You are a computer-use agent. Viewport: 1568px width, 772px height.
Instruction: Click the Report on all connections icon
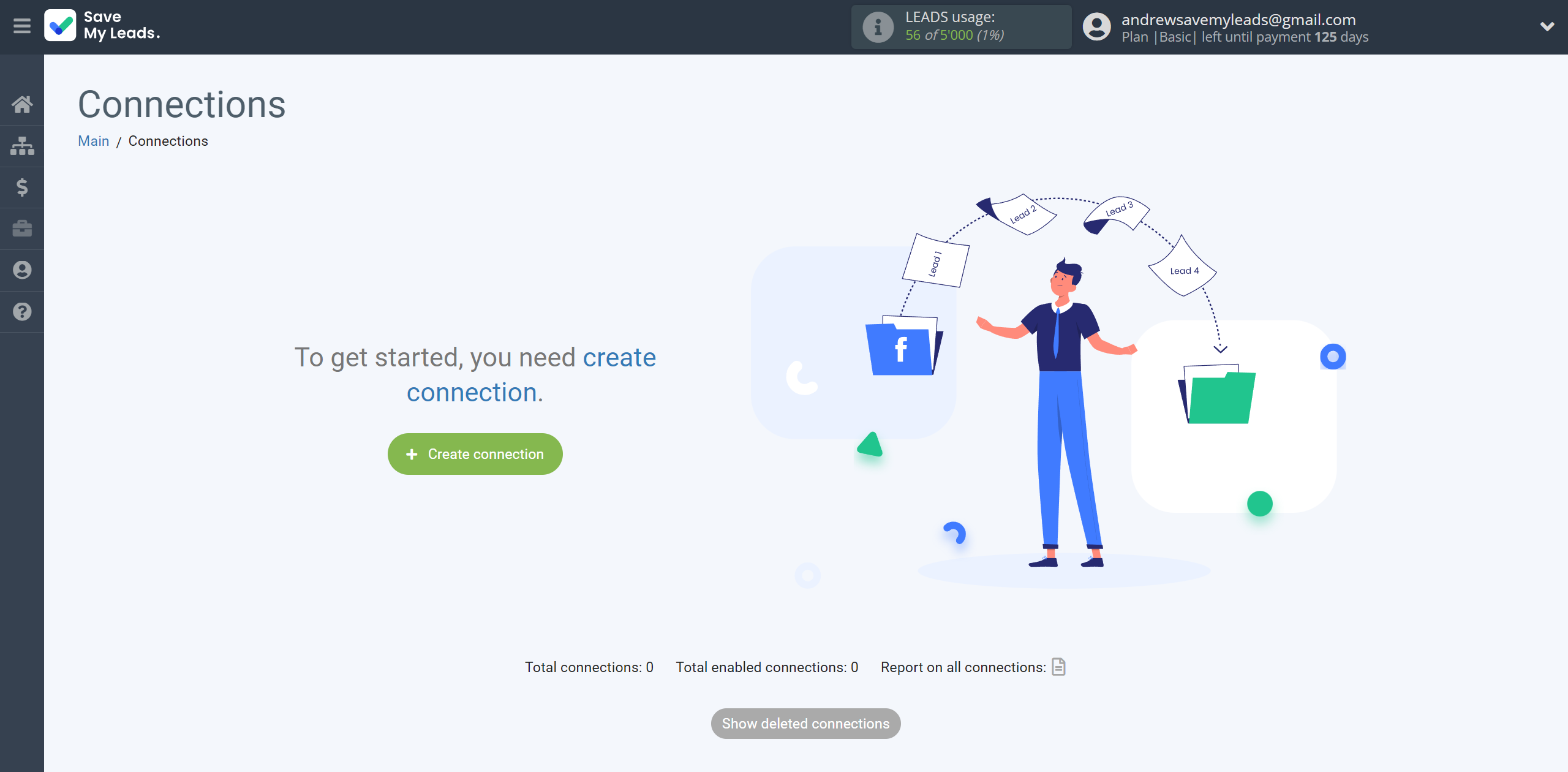point(1060,667)
